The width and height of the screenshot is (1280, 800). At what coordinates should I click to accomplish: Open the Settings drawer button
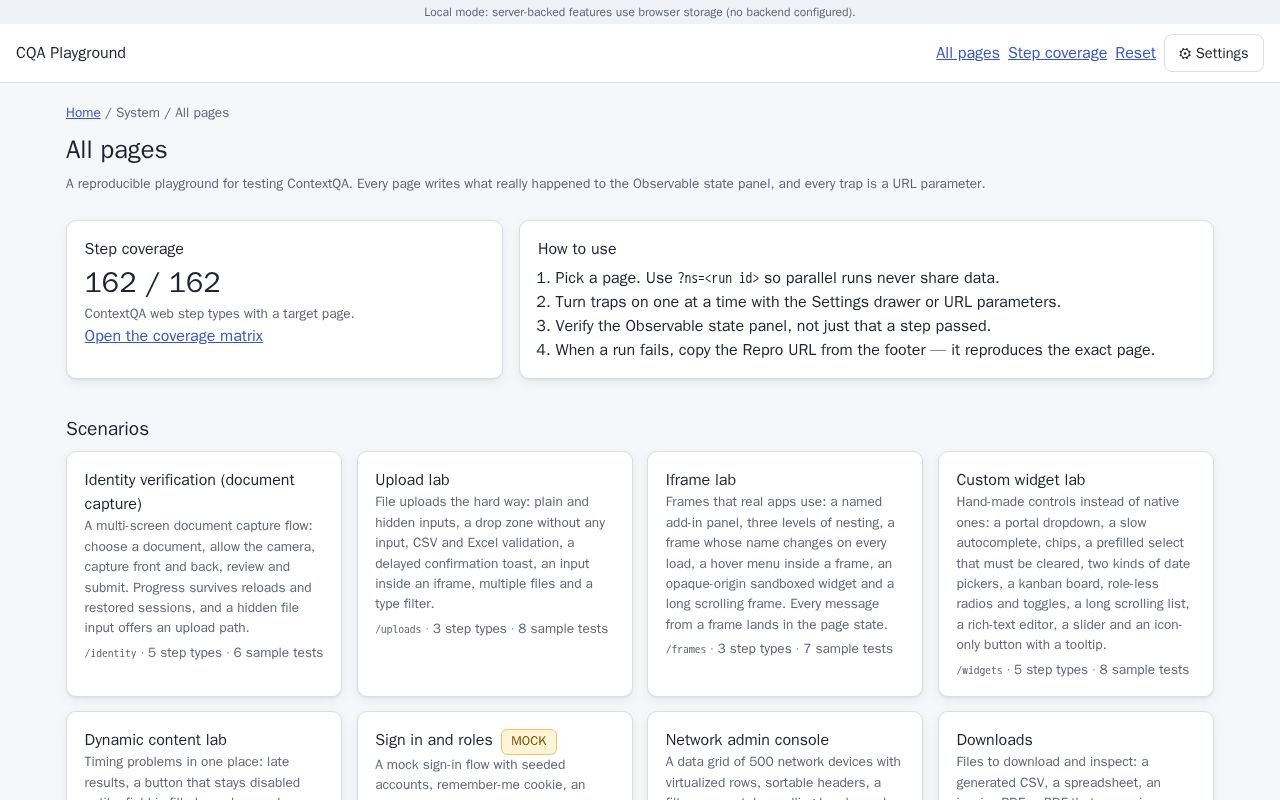pyautogui.click(x=1213, y=53)
